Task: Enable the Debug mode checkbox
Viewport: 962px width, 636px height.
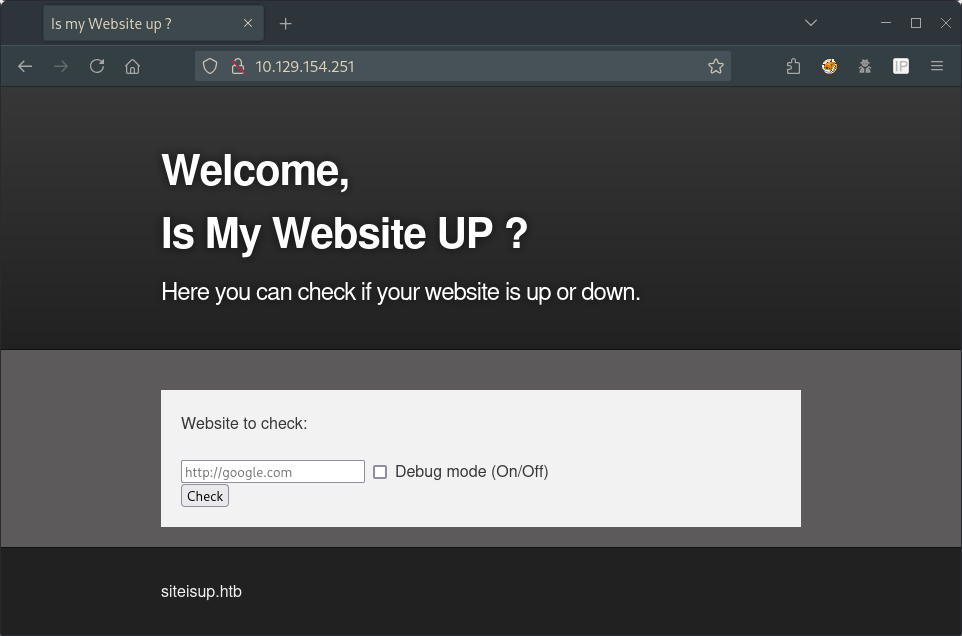Action: pos(380,472)
